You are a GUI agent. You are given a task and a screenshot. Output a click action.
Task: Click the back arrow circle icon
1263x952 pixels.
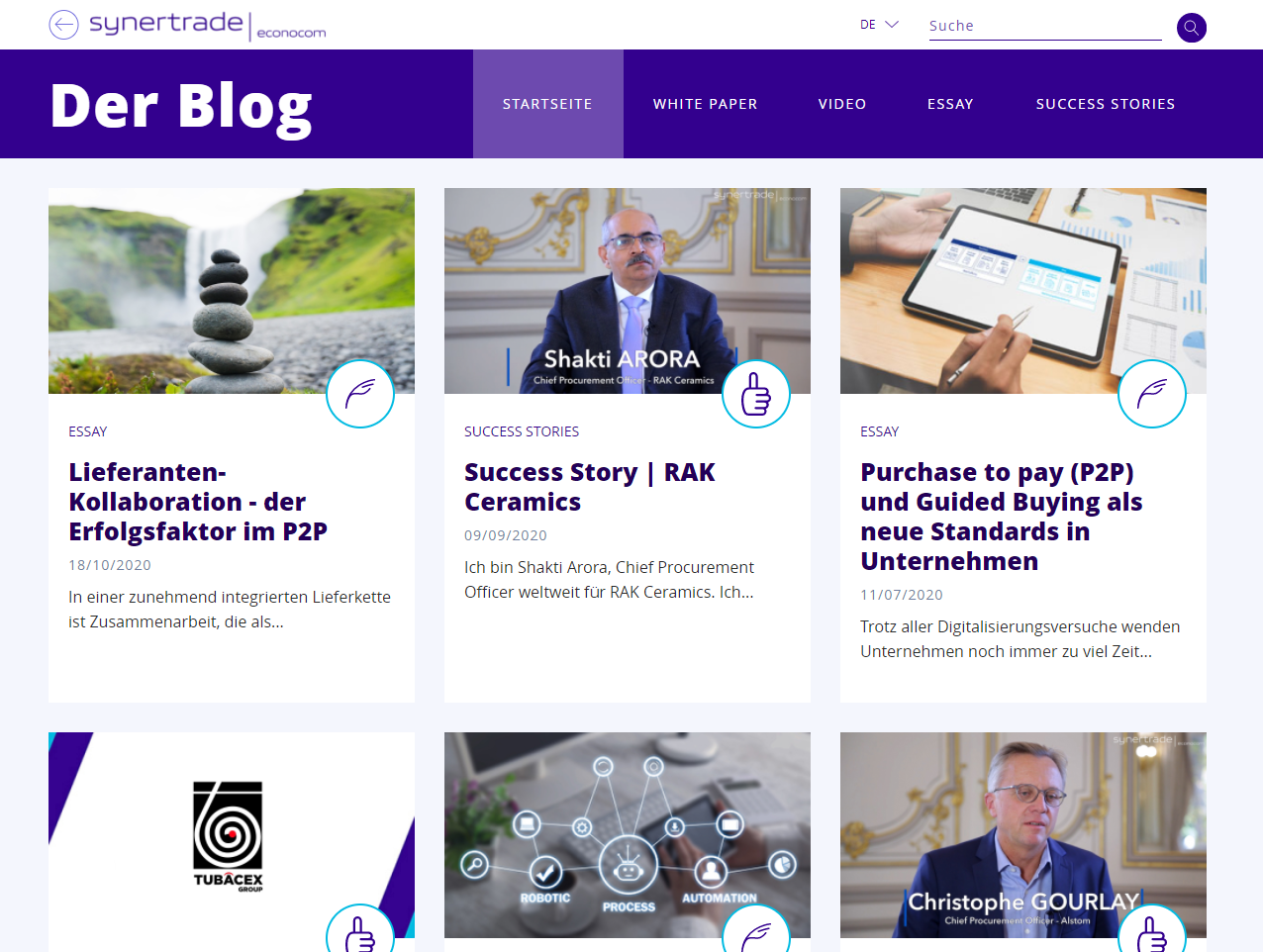[x=63, y=25]
